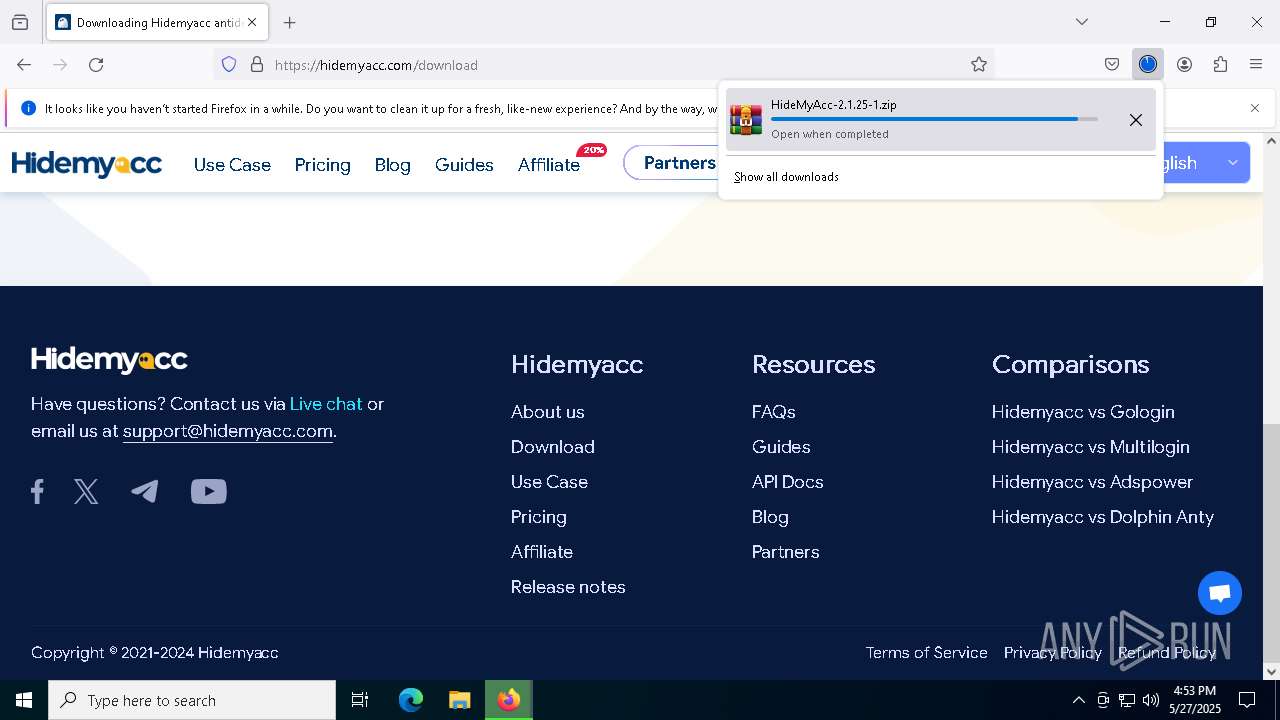Open the live chat bubble widget
1280x720 pixels.
1220,593
